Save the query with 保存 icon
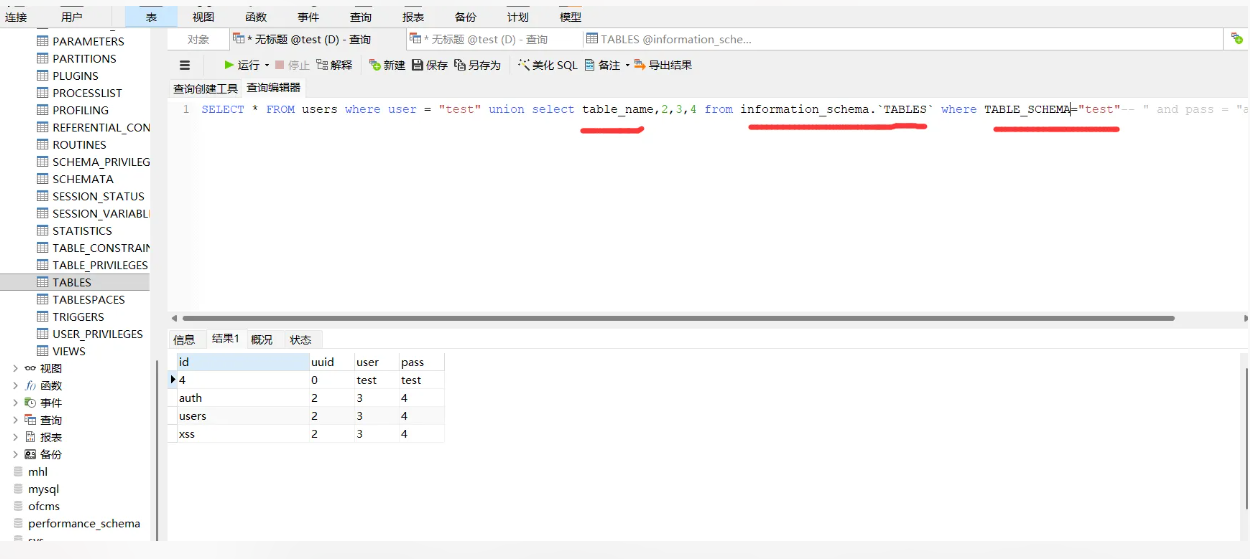The image size is (1250, 559). click(418, 65)
